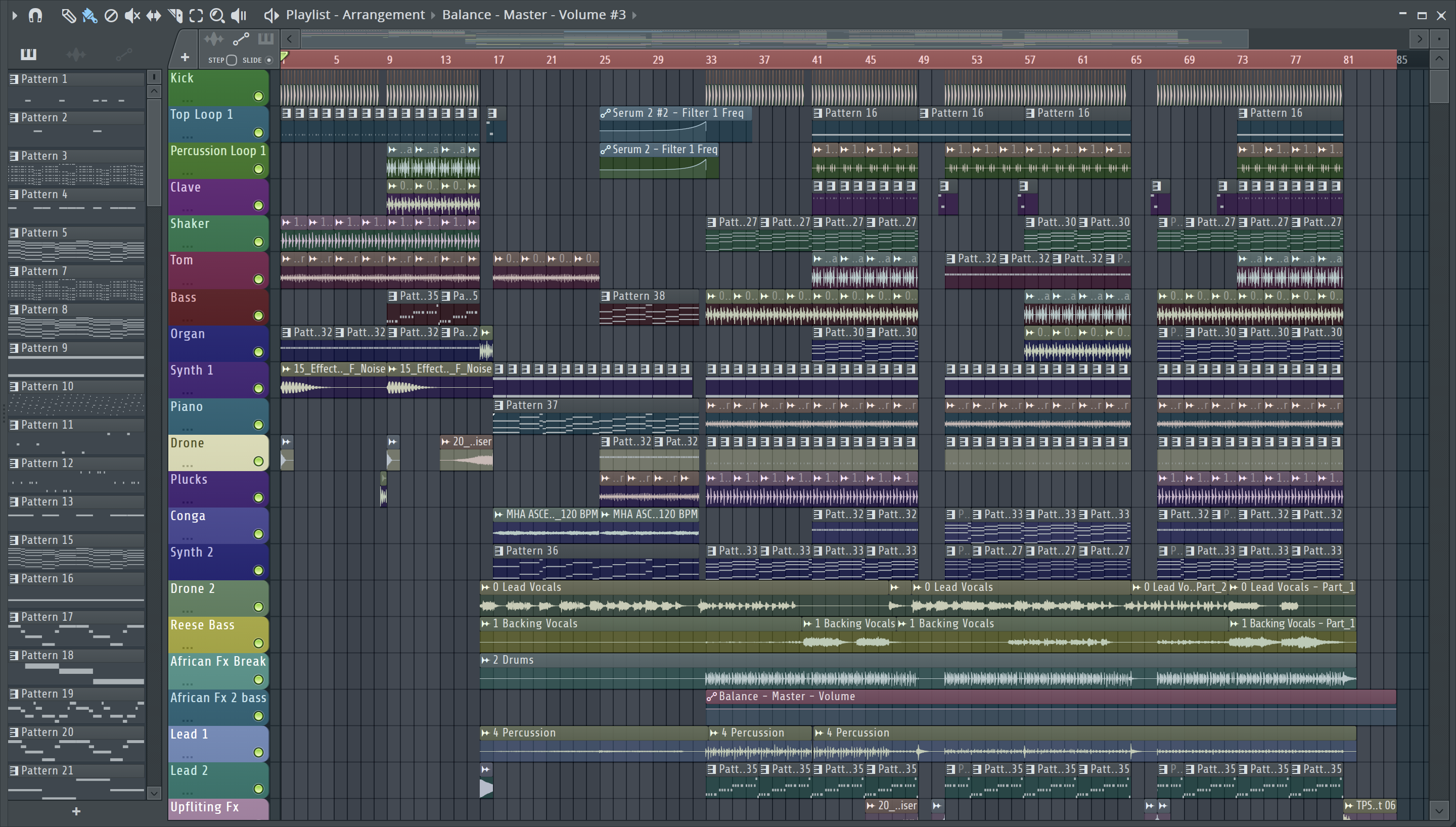
Task: Click the Pattern 38 clip menu icon
Action: click(605, 297)
